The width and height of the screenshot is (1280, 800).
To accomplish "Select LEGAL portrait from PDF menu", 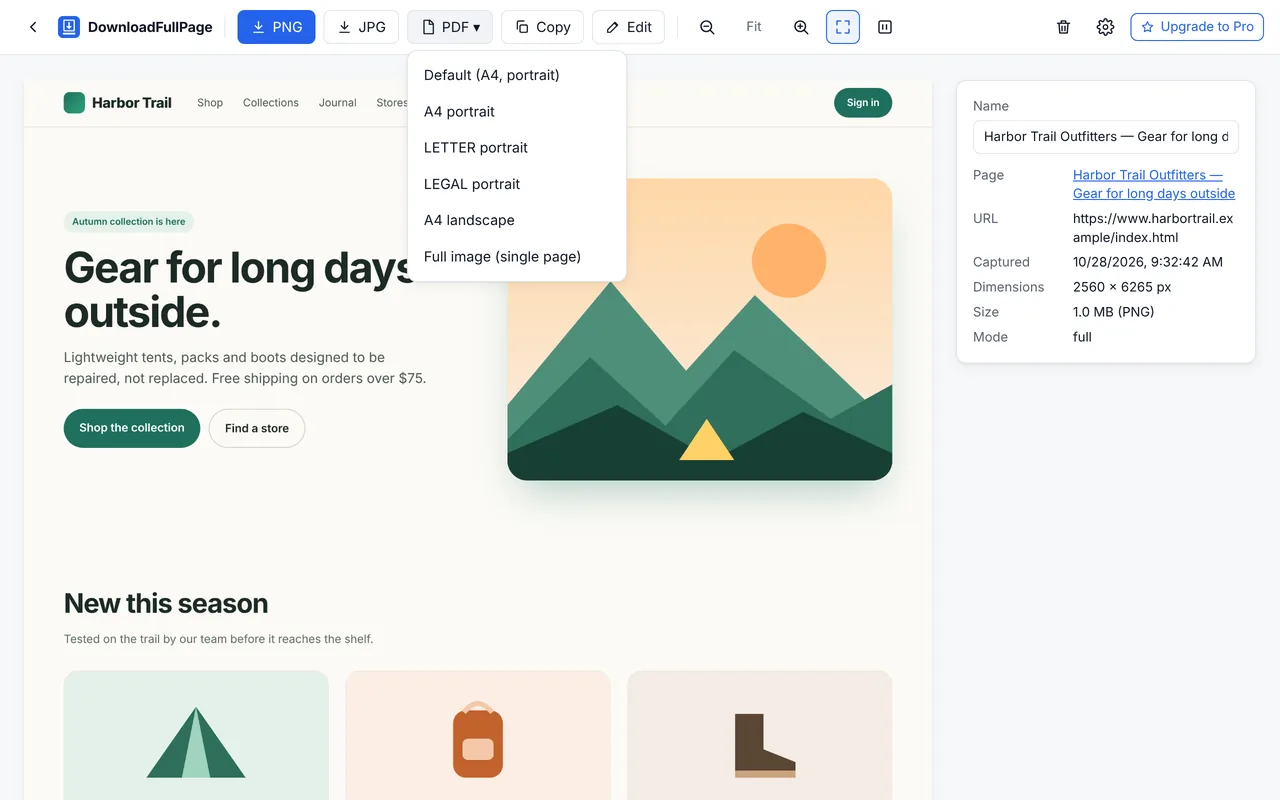I will pos(517,184).
